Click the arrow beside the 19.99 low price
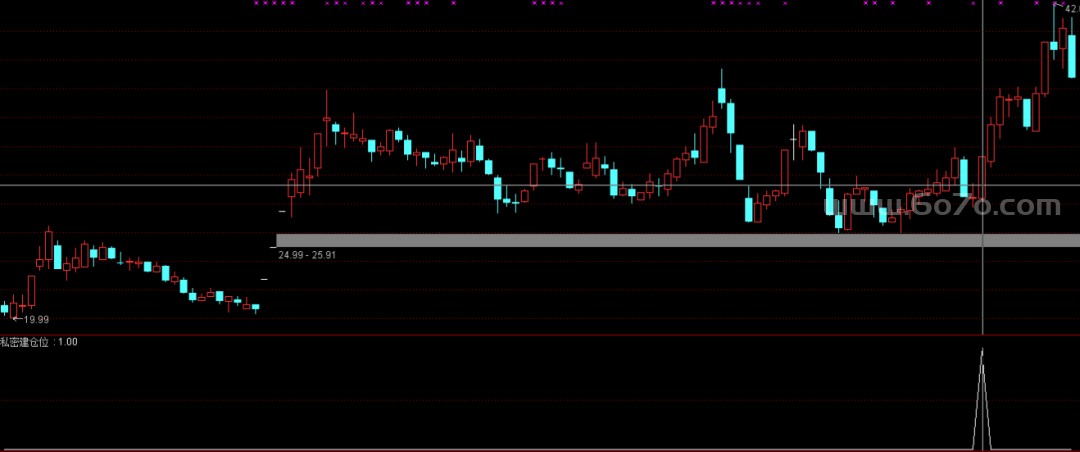Image resolution: width=1080 pixels, height=452 pixels. [17, 319]
